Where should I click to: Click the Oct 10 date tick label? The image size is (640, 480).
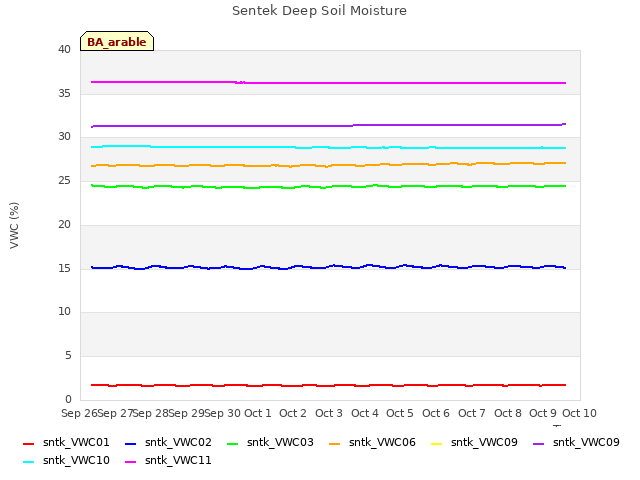(579, 413)
